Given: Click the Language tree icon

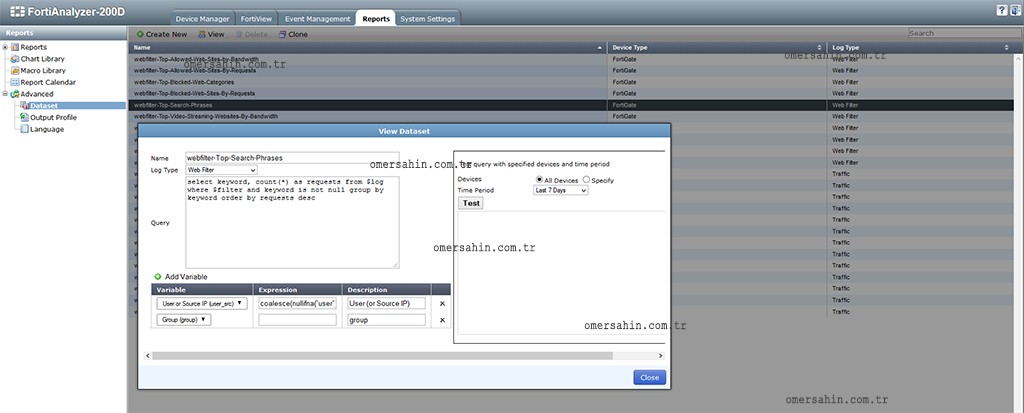Looking at the screenshot, I should 25,129.
